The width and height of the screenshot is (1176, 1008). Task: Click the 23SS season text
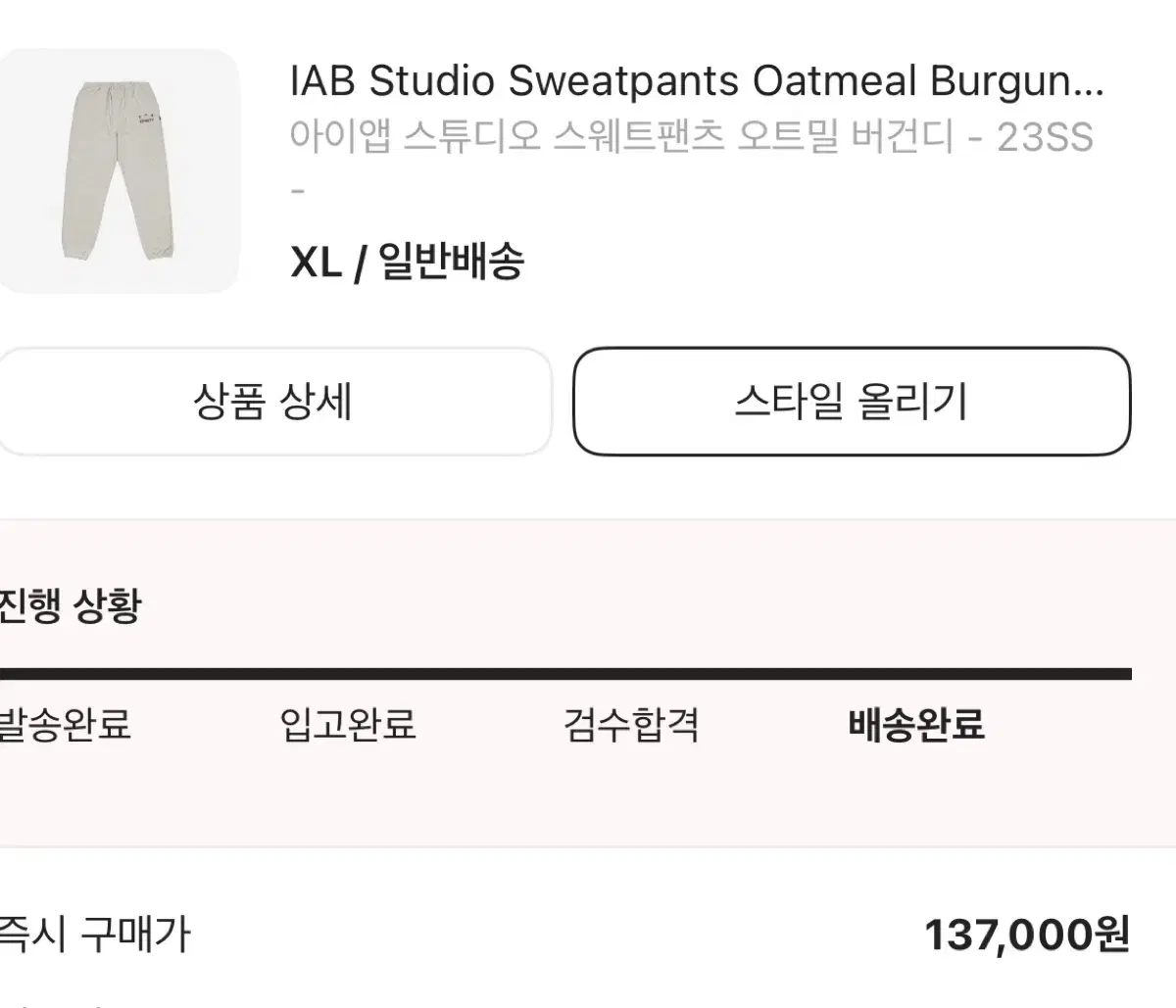pyautogui.click(x=1045, y=136)
